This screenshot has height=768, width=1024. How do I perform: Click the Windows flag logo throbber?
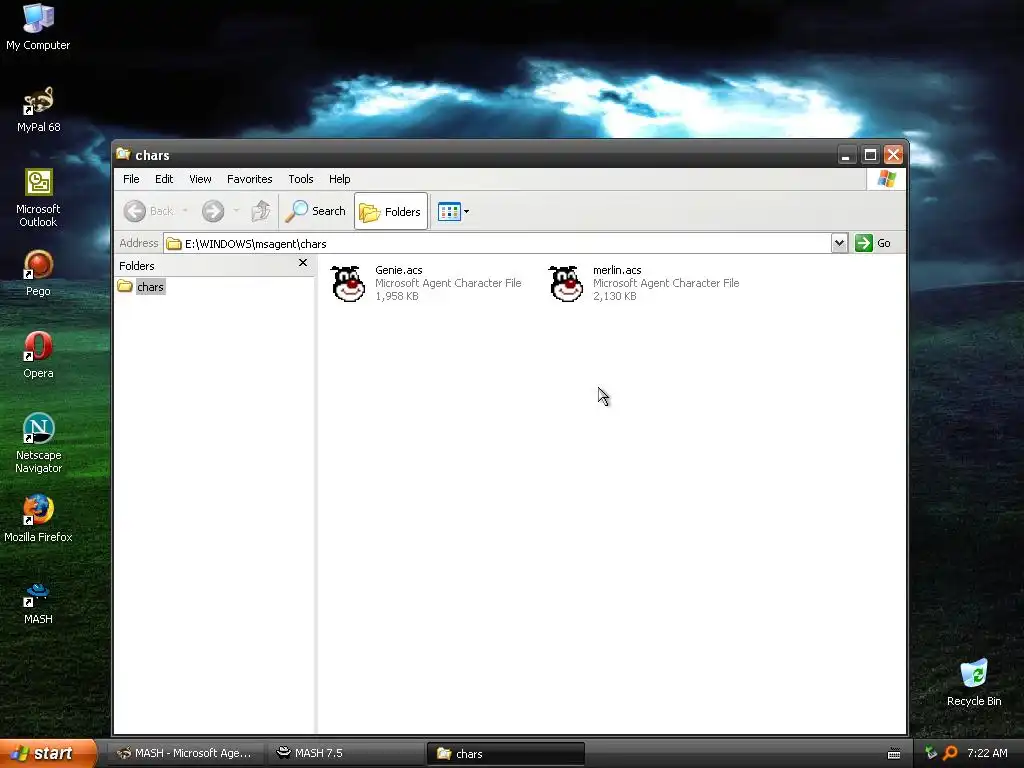click(886, 179)
